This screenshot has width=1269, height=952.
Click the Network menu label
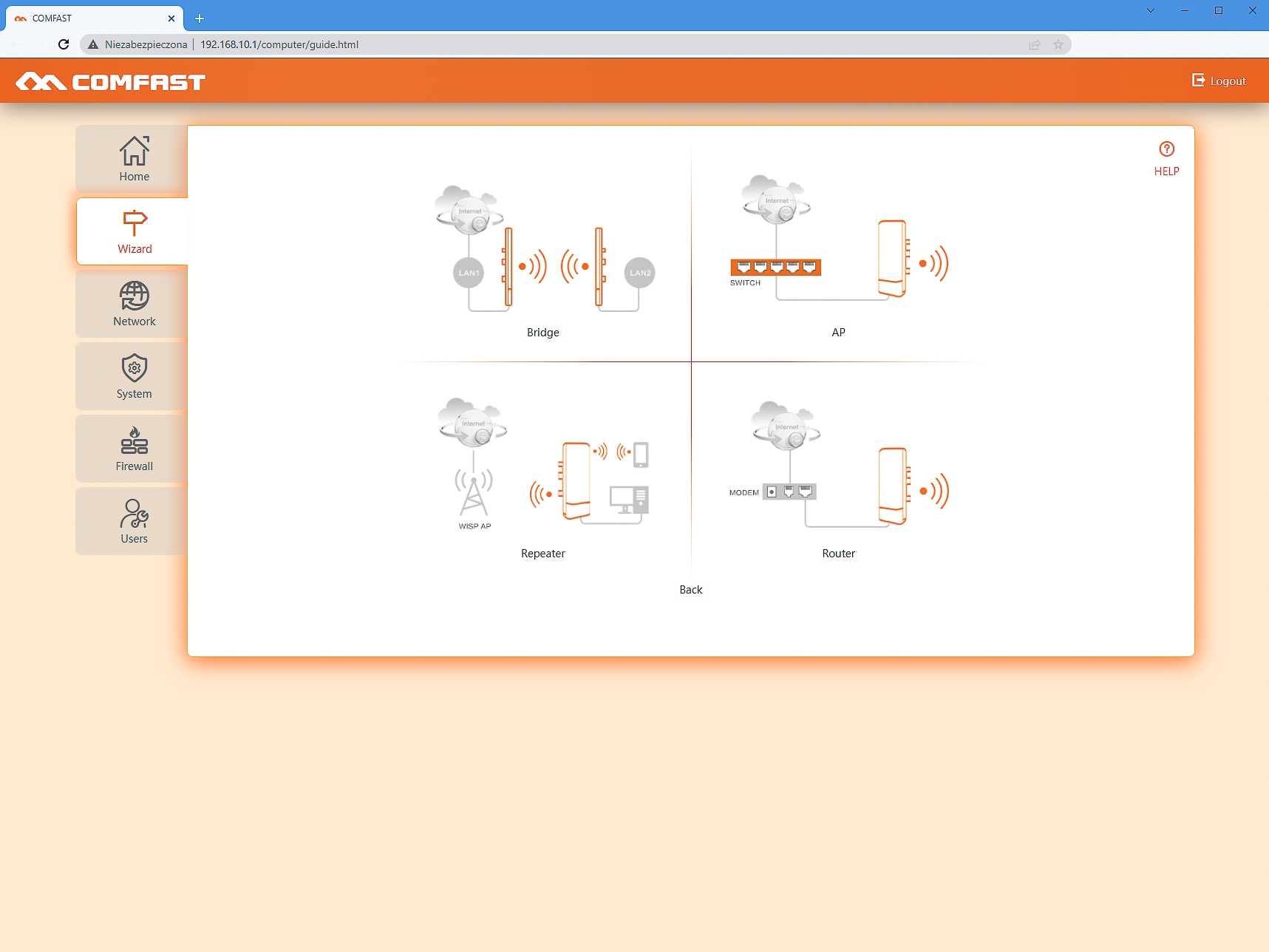(x=135, y=322)
